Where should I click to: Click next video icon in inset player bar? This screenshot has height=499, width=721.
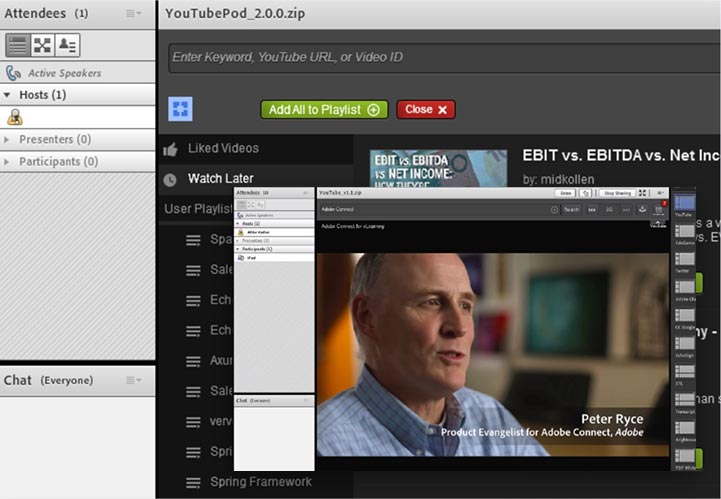pos(626,210)
